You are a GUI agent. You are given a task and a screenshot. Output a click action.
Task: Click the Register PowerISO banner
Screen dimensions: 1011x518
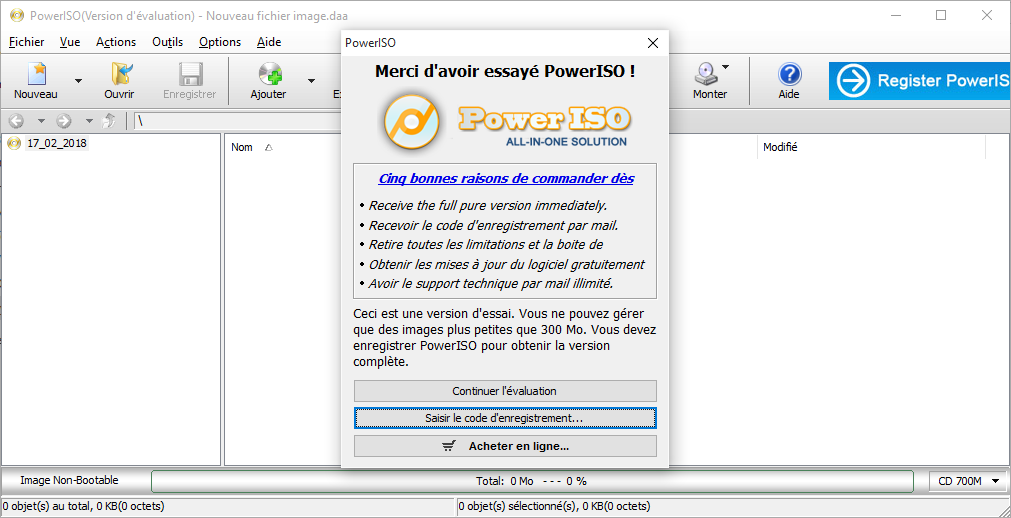(919, 81)
